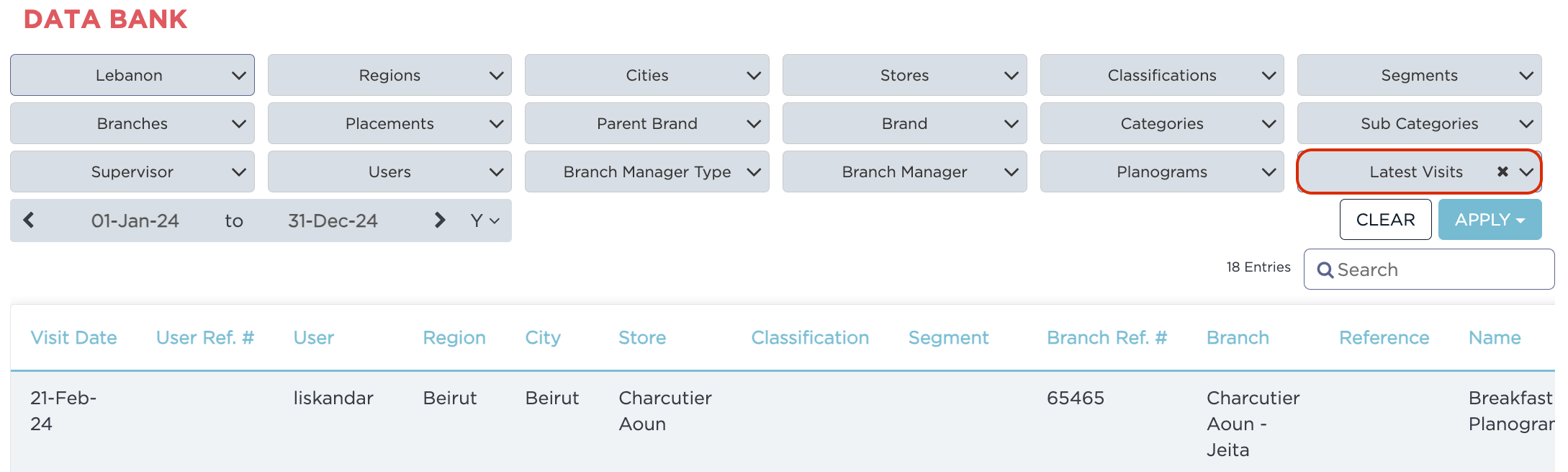Sort table by the Store column
Screen dimensions: 1568x472
tap(642, 338)
